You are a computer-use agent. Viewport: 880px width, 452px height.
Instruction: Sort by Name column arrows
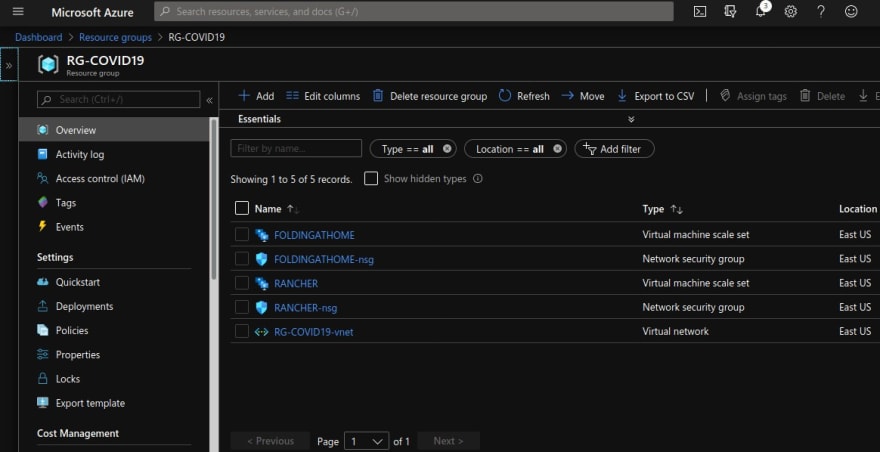(293, 209)
